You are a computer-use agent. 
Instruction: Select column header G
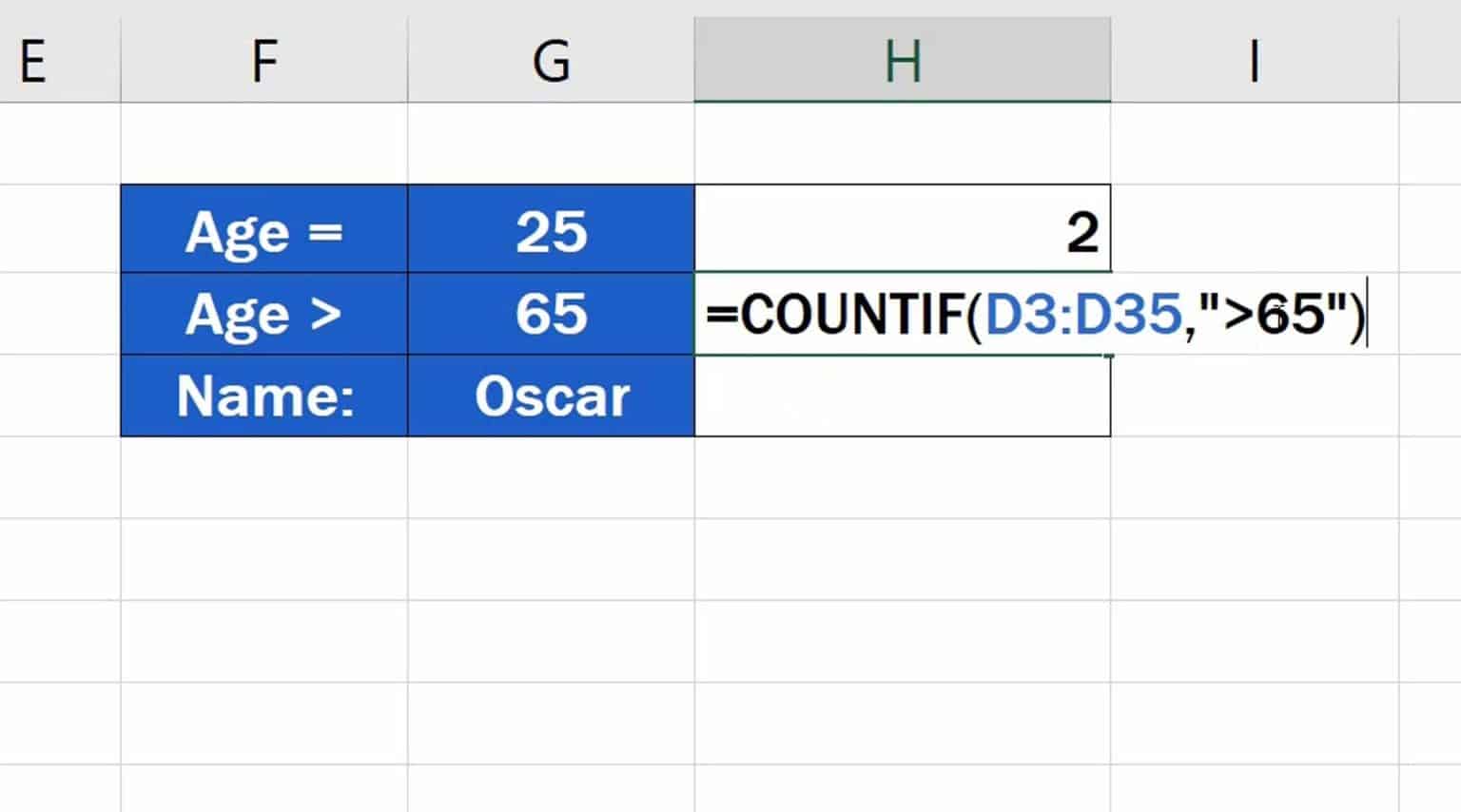[552, 59]
